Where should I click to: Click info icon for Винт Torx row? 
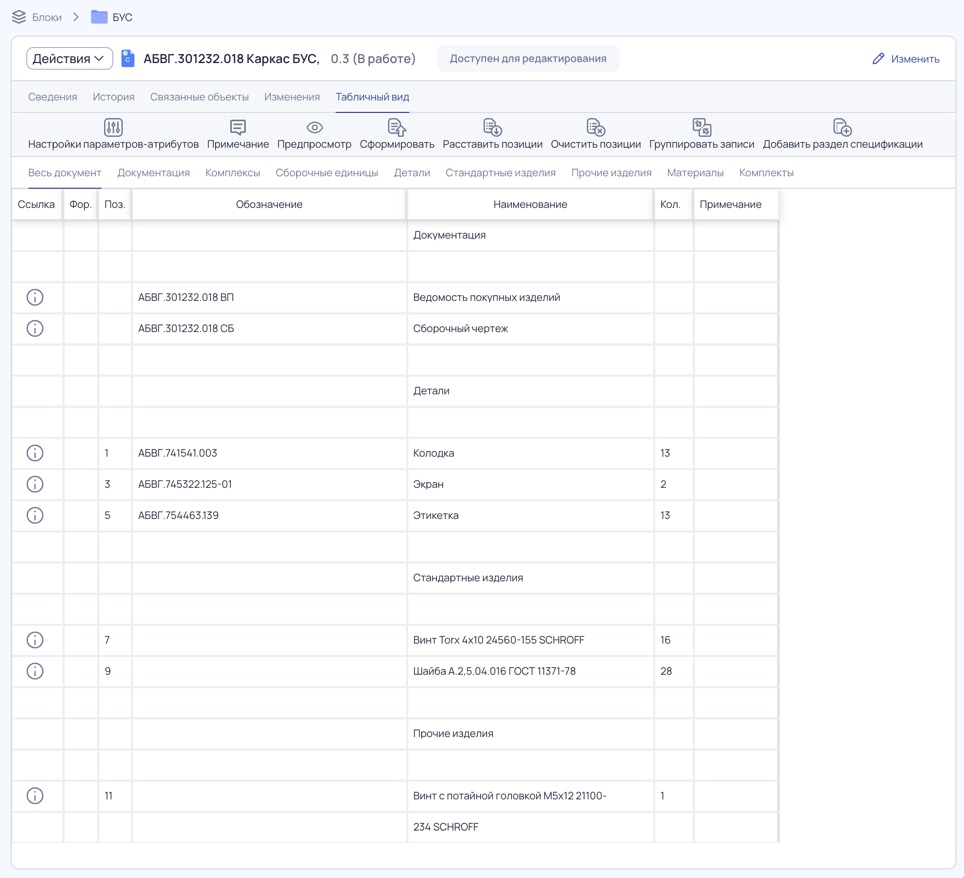[x=35, y=640]
